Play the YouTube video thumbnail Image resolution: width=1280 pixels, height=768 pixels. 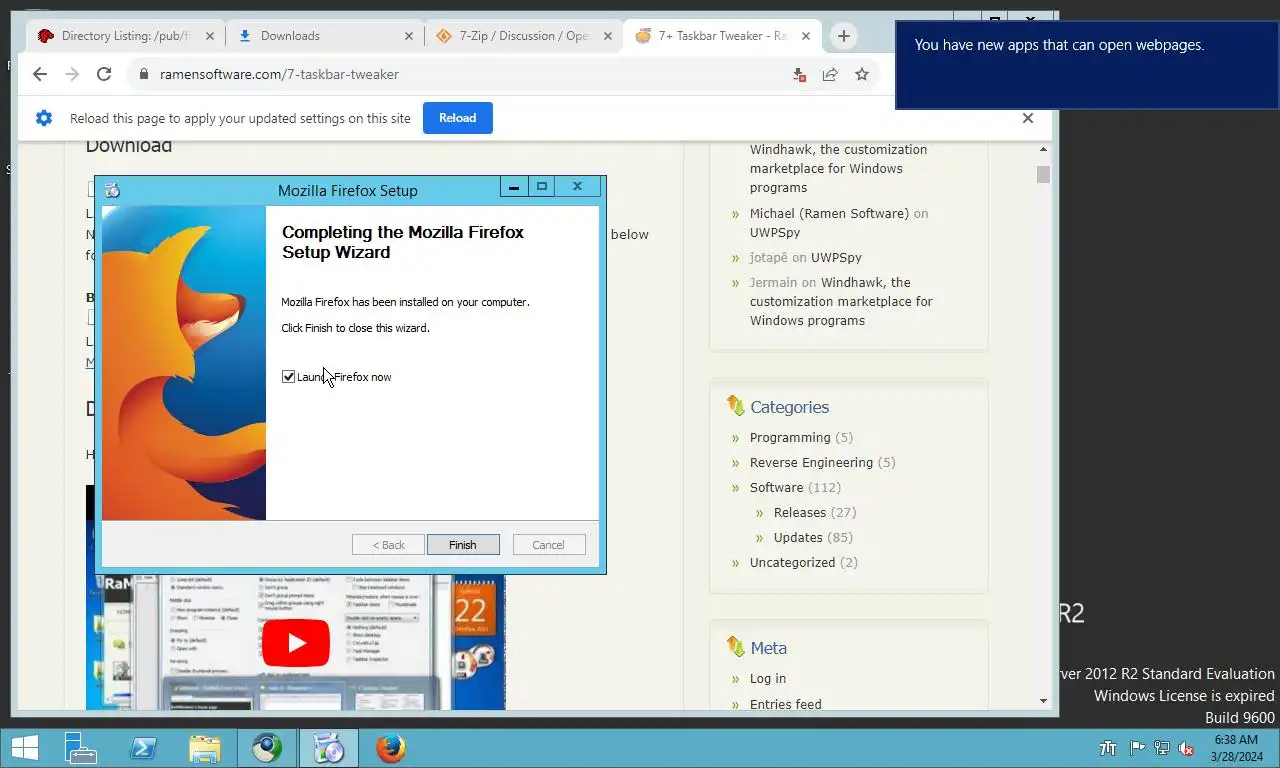296,643
